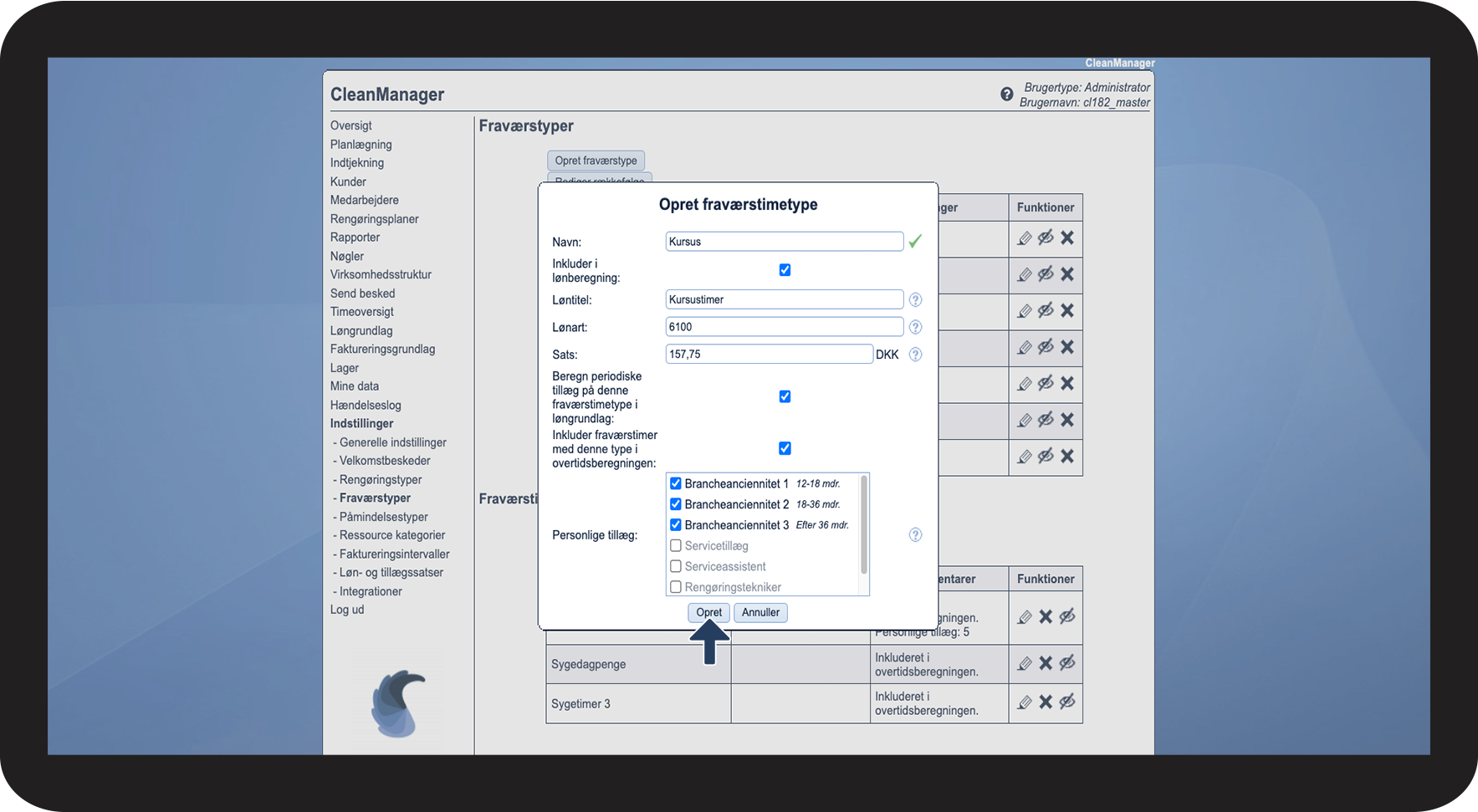Click pencil icon in first Fraværstyper table row
This screenshot has width=1478, height=812.
[1025, 238]
